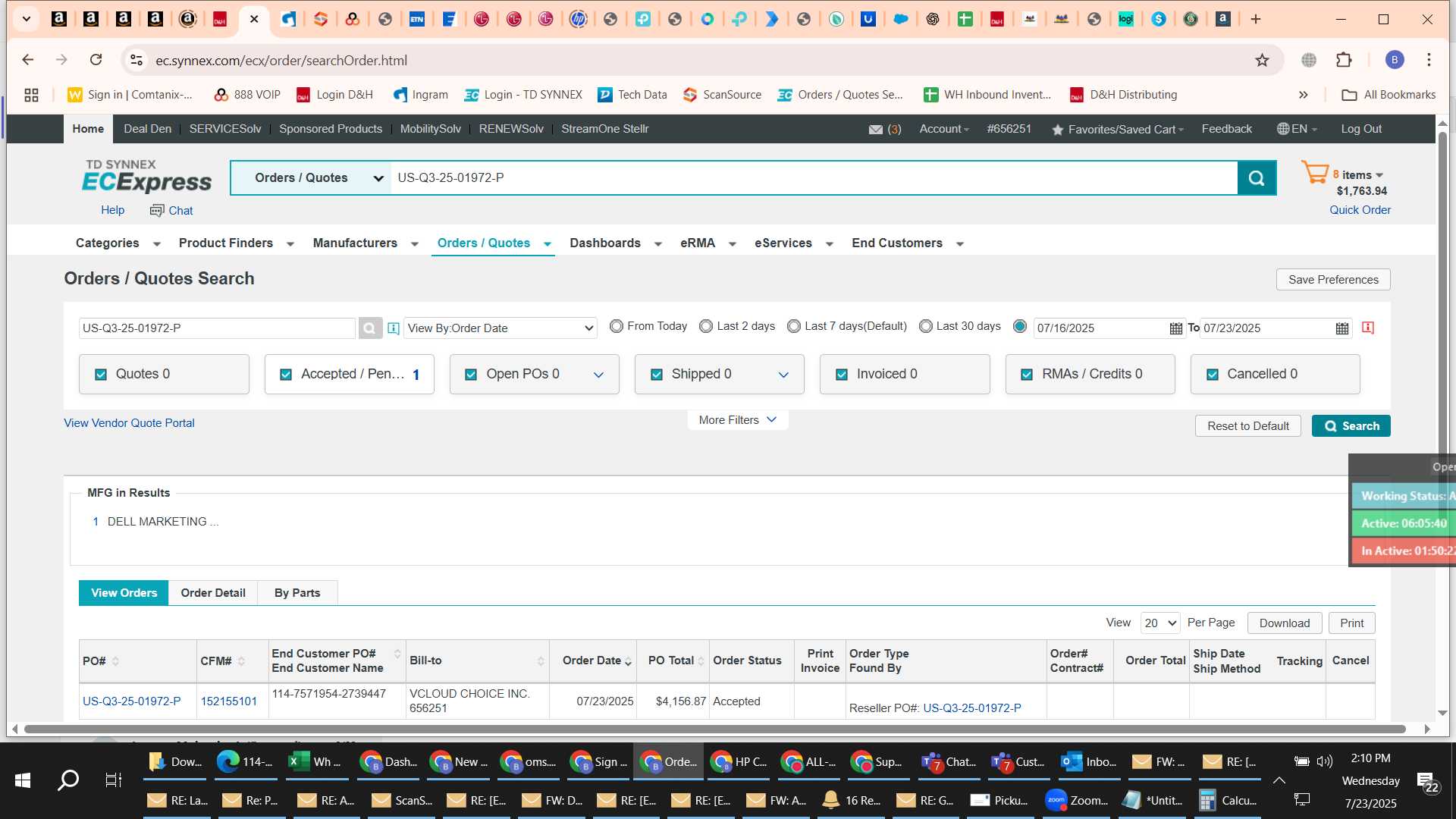This screenshot has width=1456, height=819.
Task: Uncheck the Invoiced checkbox
Action: click(x=842, y=375)
